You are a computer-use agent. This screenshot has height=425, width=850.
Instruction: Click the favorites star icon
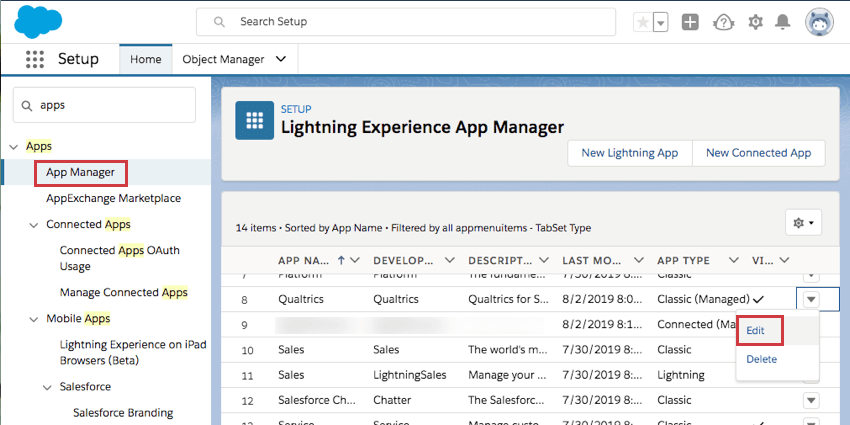point(642,22)
